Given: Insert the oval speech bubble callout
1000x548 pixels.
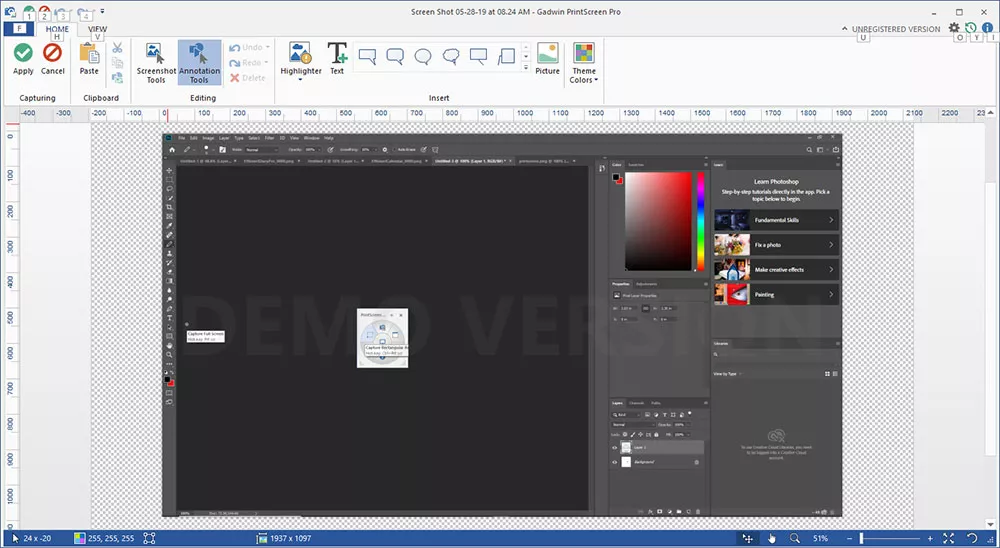Looking at the screenshot, I should pyautogui.click(x=423, y=56).
